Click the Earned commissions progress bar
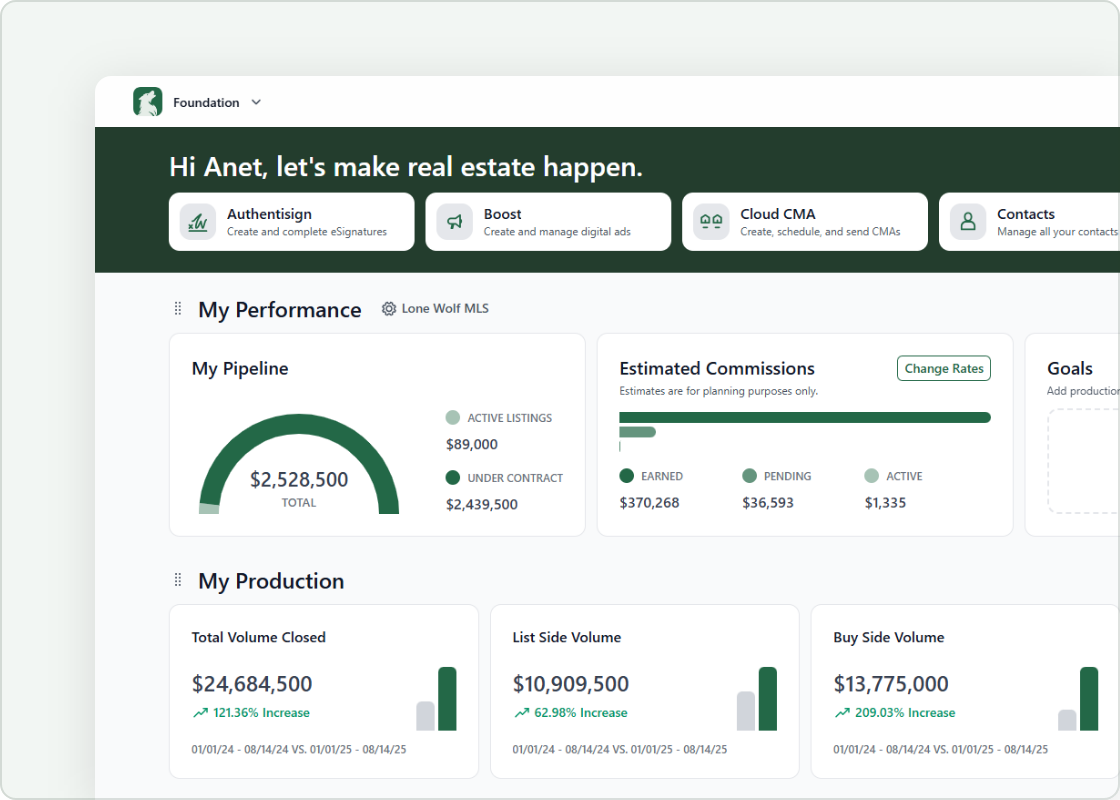 coord(805,417)
